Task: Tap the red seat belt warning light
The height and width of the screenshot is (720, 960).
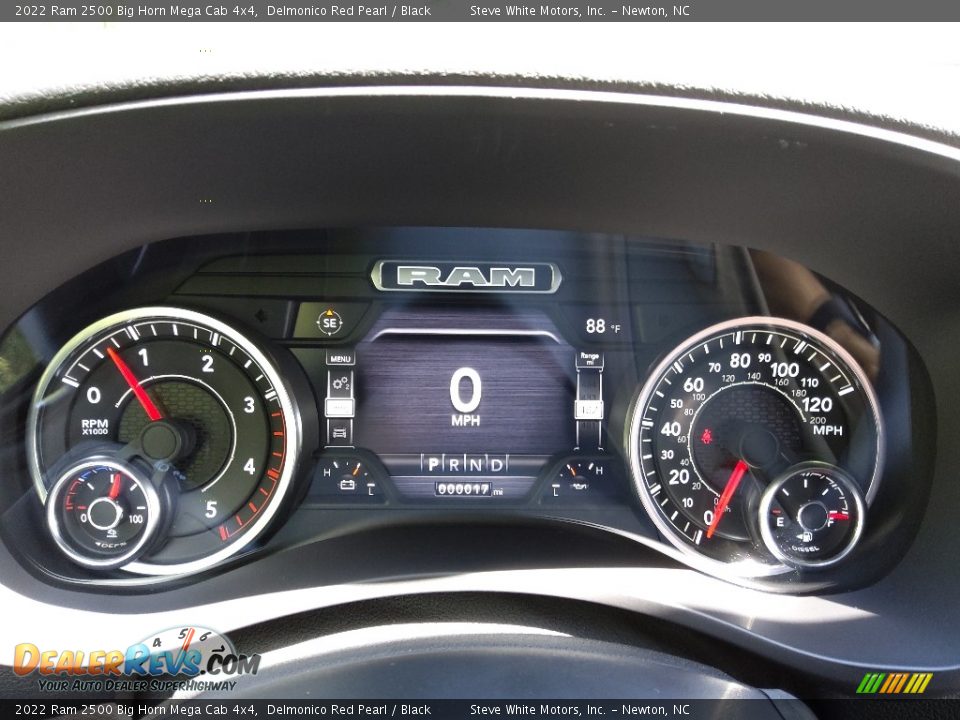Action: [x=707, y=437]
